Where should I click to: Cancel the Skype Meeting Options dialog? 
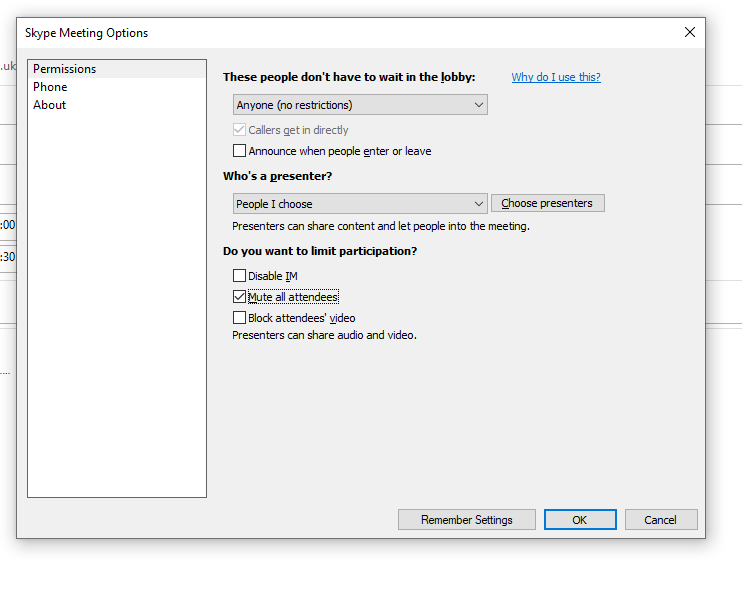[661, 520]
